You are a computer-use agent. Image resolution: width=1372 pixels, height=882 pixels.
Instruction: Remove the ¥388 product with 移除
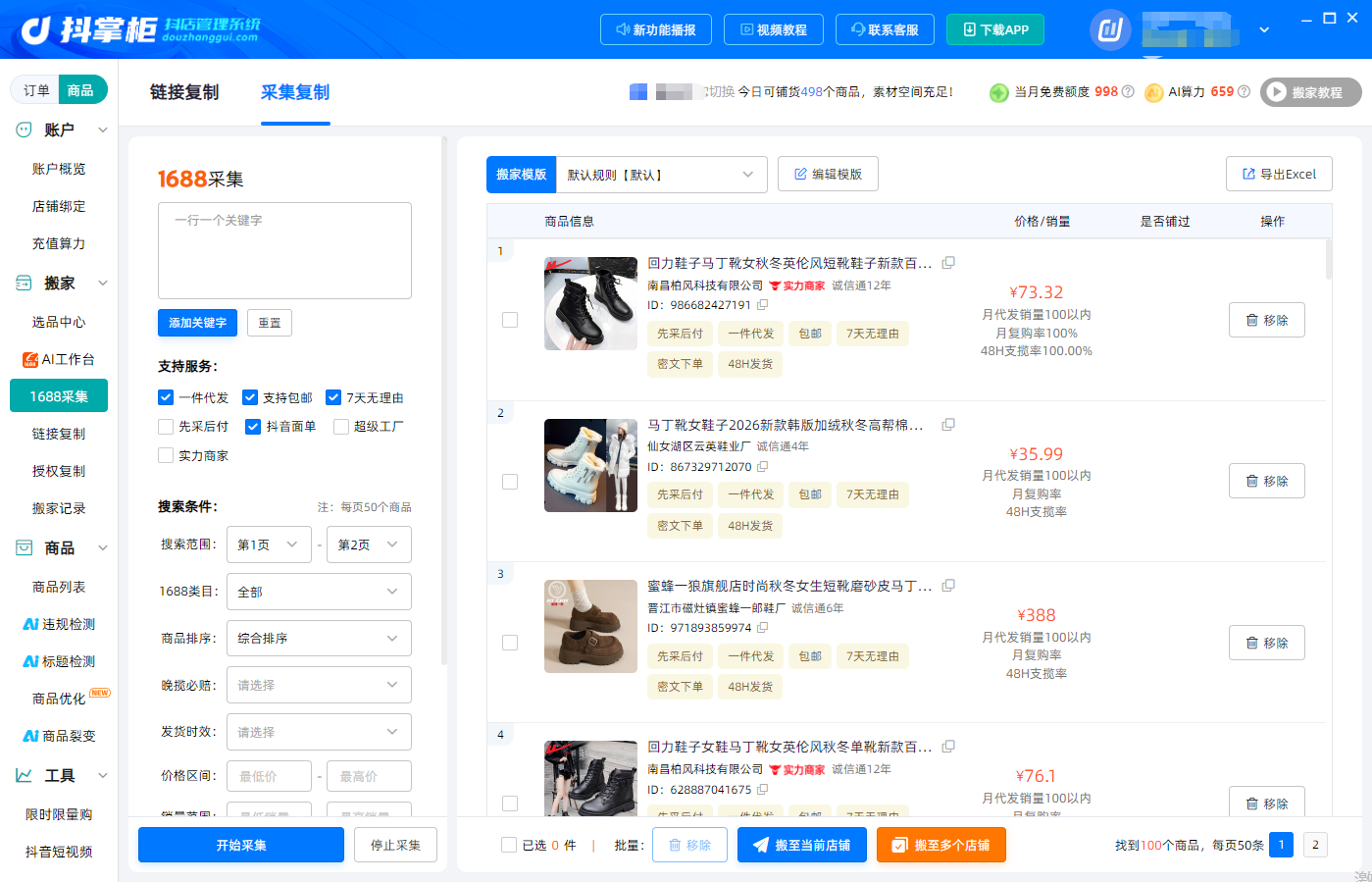point(1267,643)
